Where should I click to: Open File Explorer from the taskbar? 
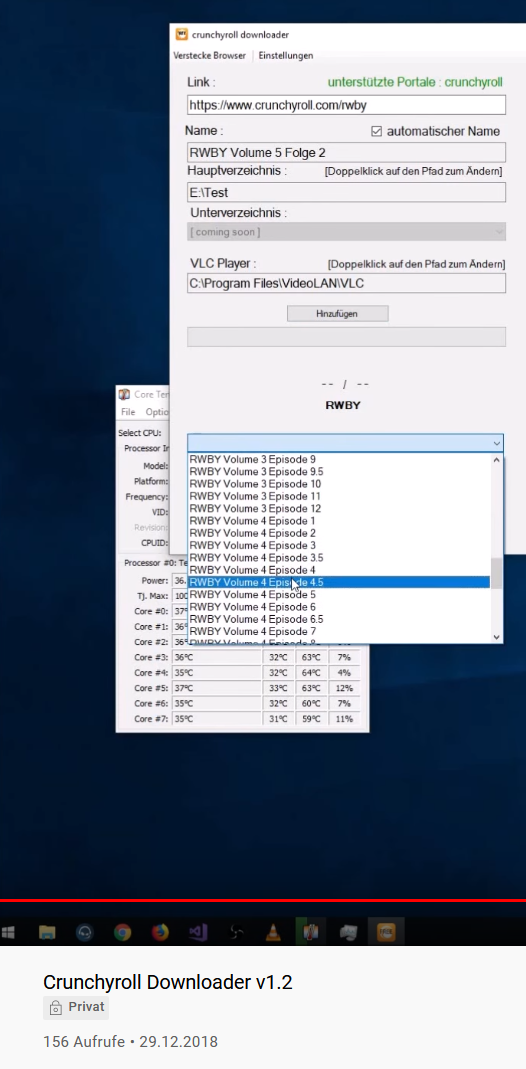[x=47, y=932]
